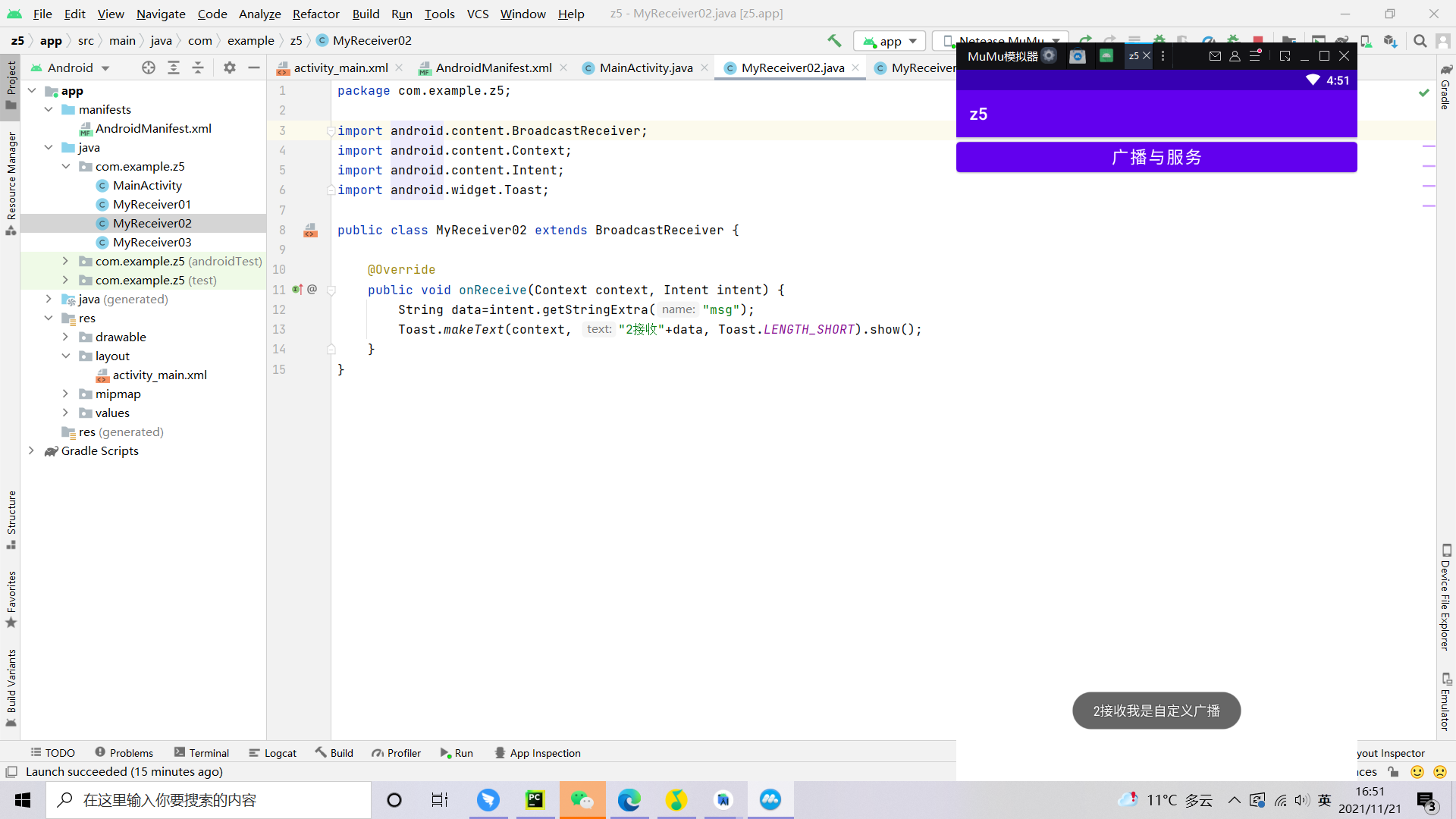Viewport: 1456px width, 819px height.
Task: Click Search Everywhere magnifier icon
Action: click(1420, 41)
